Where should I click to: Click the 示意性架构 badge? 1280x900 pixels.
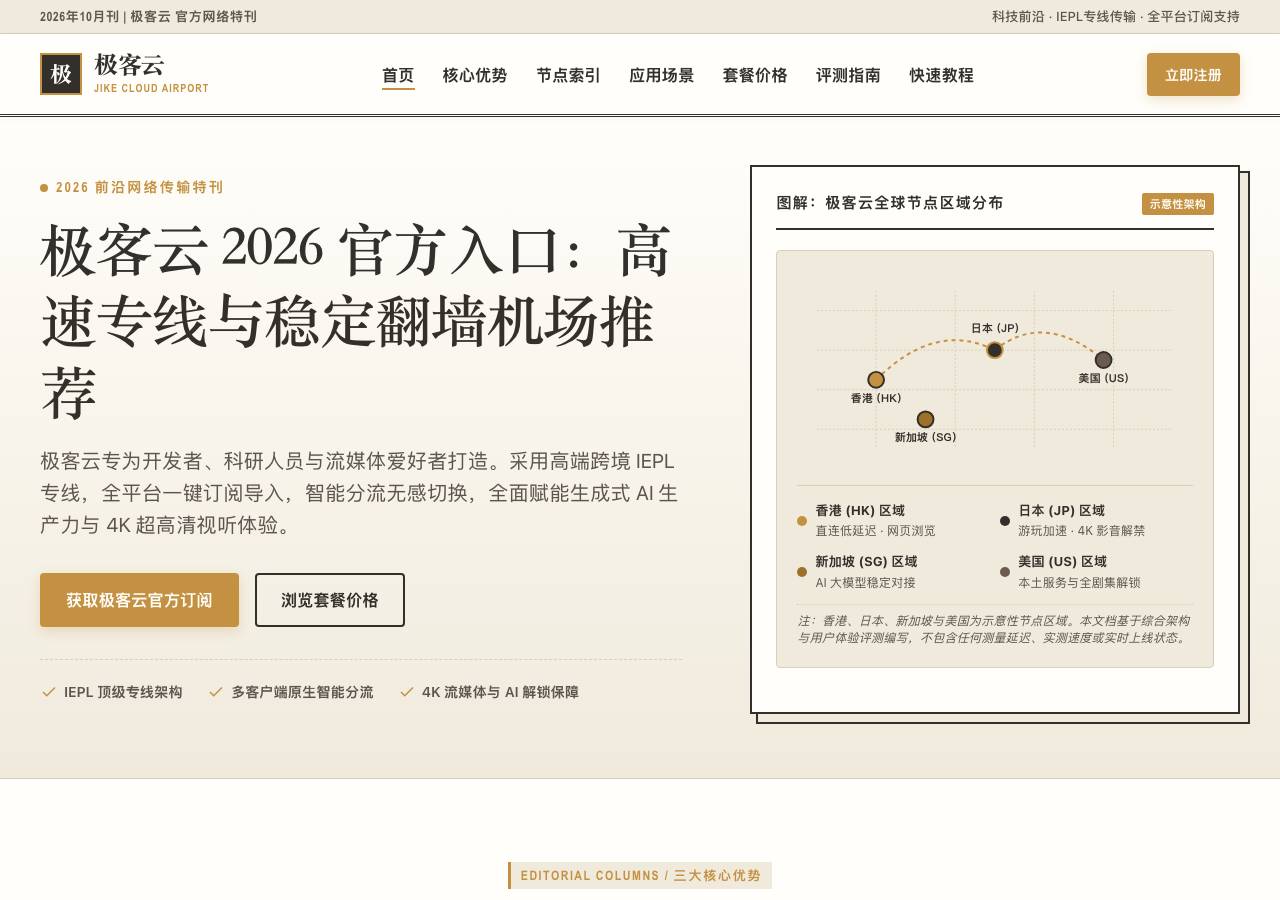1178,204
